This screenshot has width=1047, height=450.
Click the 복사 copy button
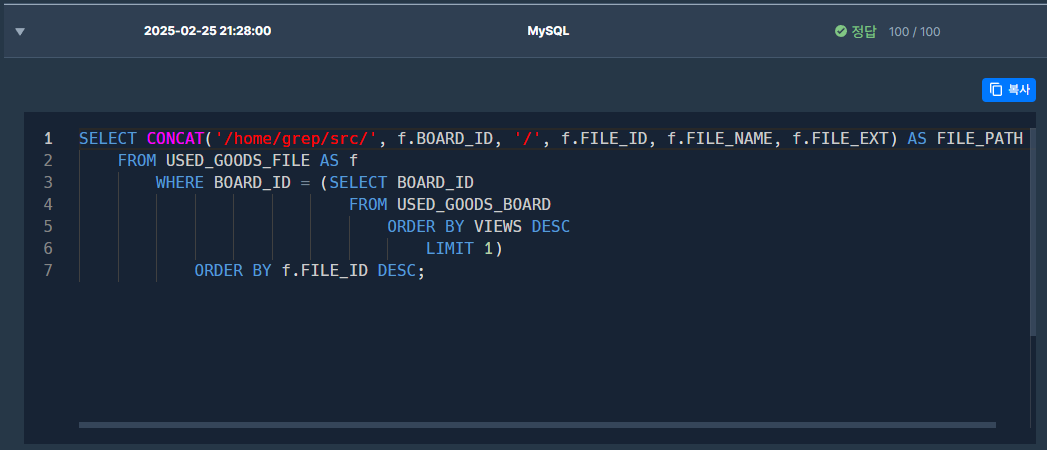click(x=1008, y=89)
